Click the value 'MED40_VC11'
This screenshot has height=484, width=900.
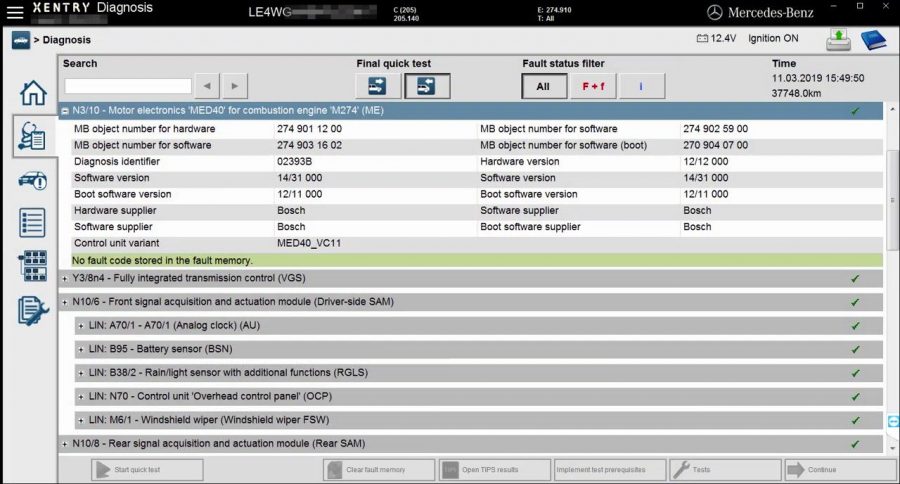click(x=309, y=243)
